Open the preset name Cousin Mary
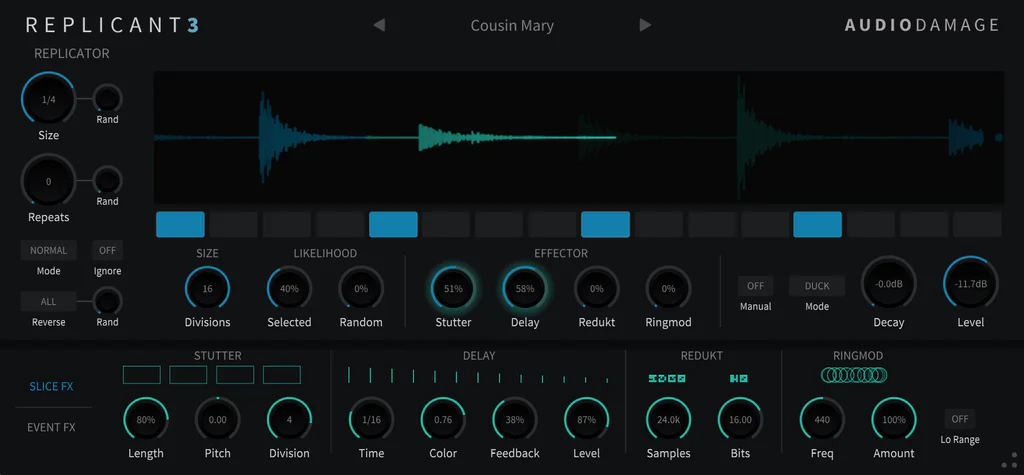This screenshot has width=1024, height=475. click(512, 26)
